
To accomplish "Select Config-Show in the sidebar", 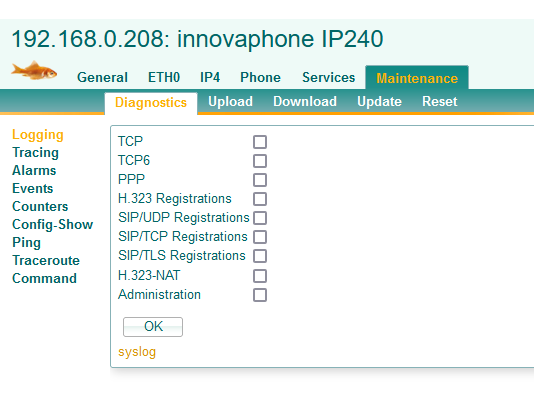I will [52, 224].
